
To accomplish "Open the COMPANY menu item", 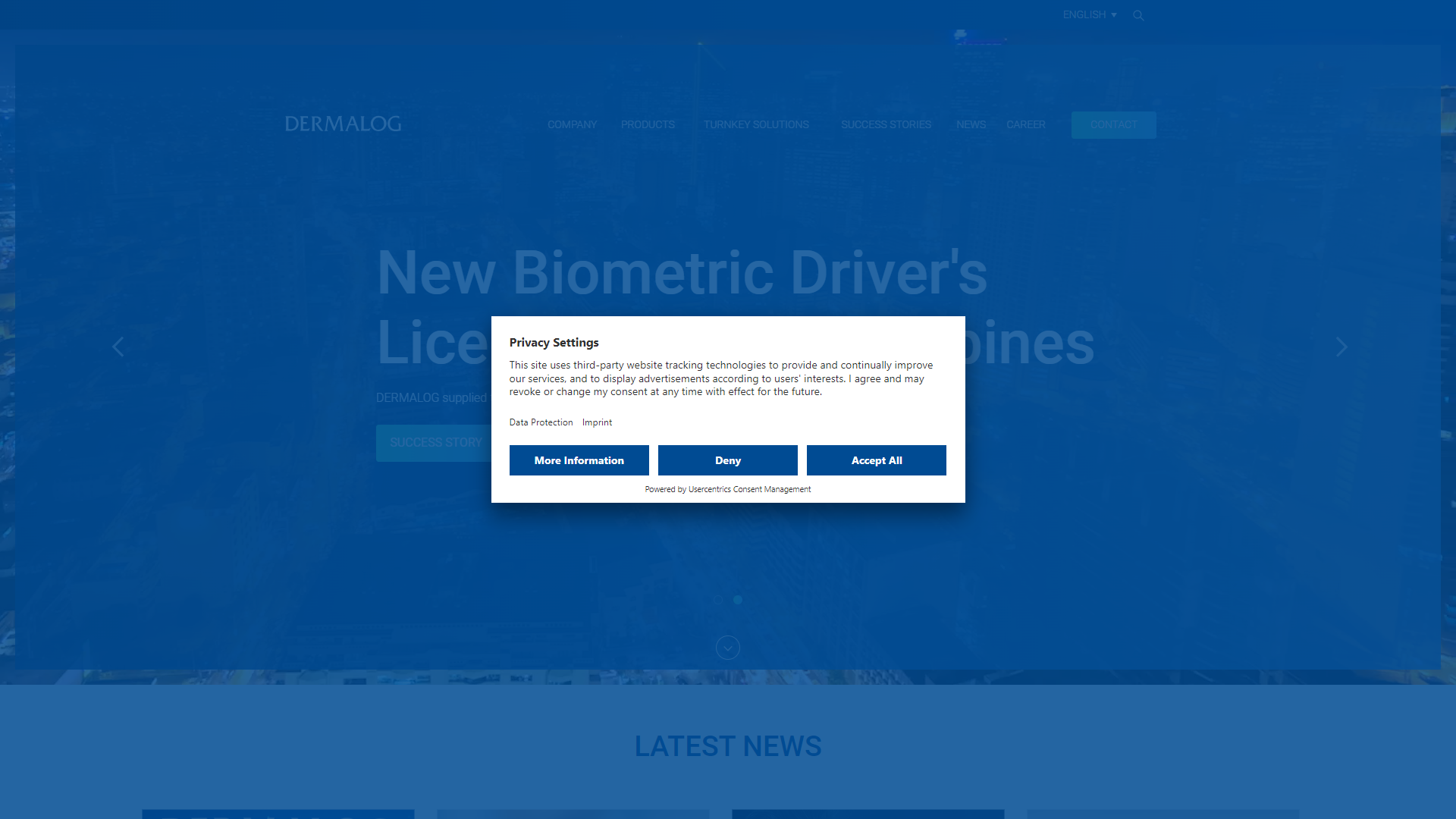I will (572, 124).
